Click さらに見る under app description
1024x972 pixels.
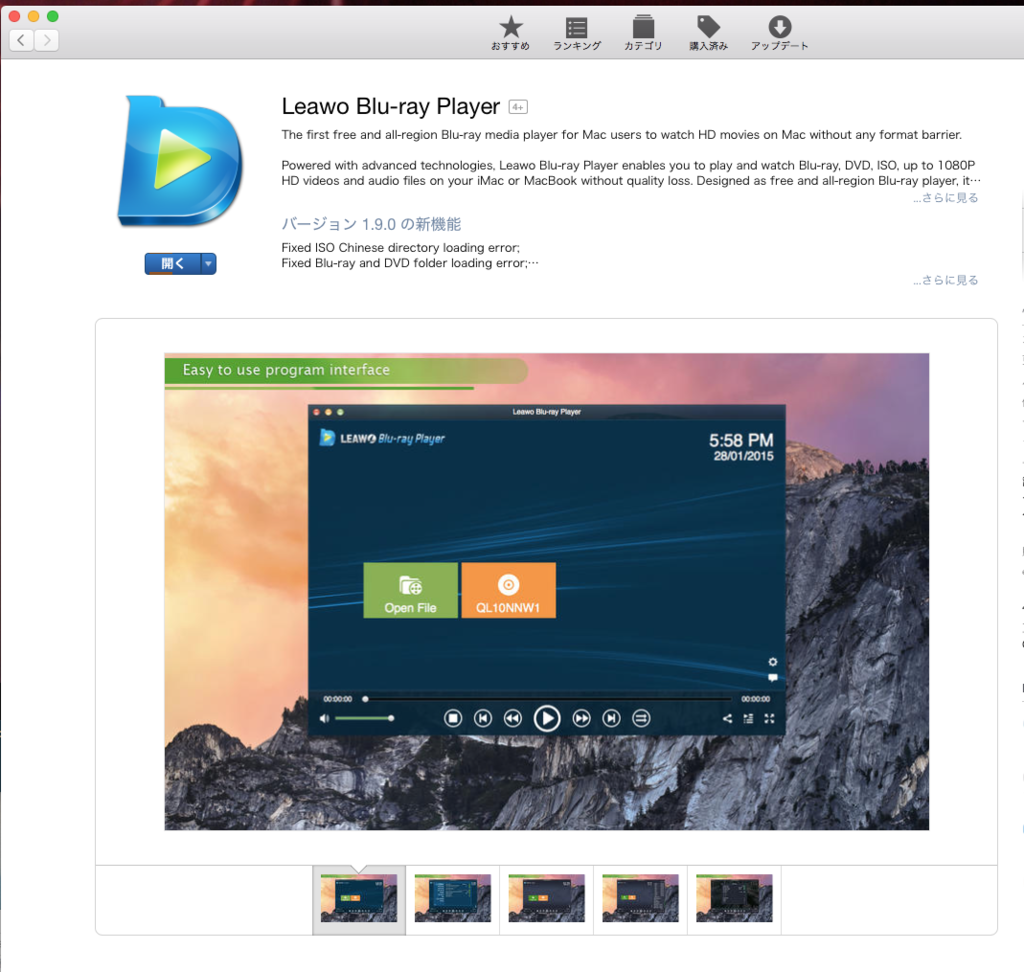coord(946,197)
